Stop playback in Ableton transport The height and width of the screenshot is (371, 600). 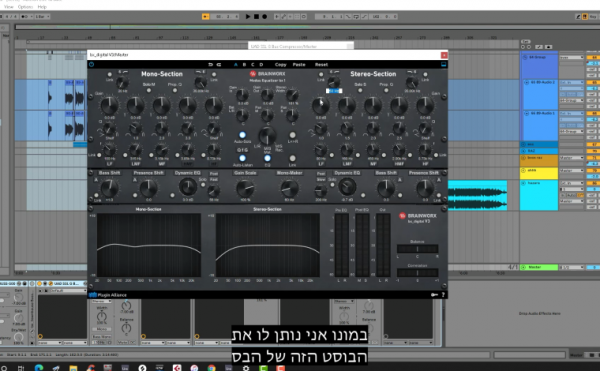(x=256, y=16)
